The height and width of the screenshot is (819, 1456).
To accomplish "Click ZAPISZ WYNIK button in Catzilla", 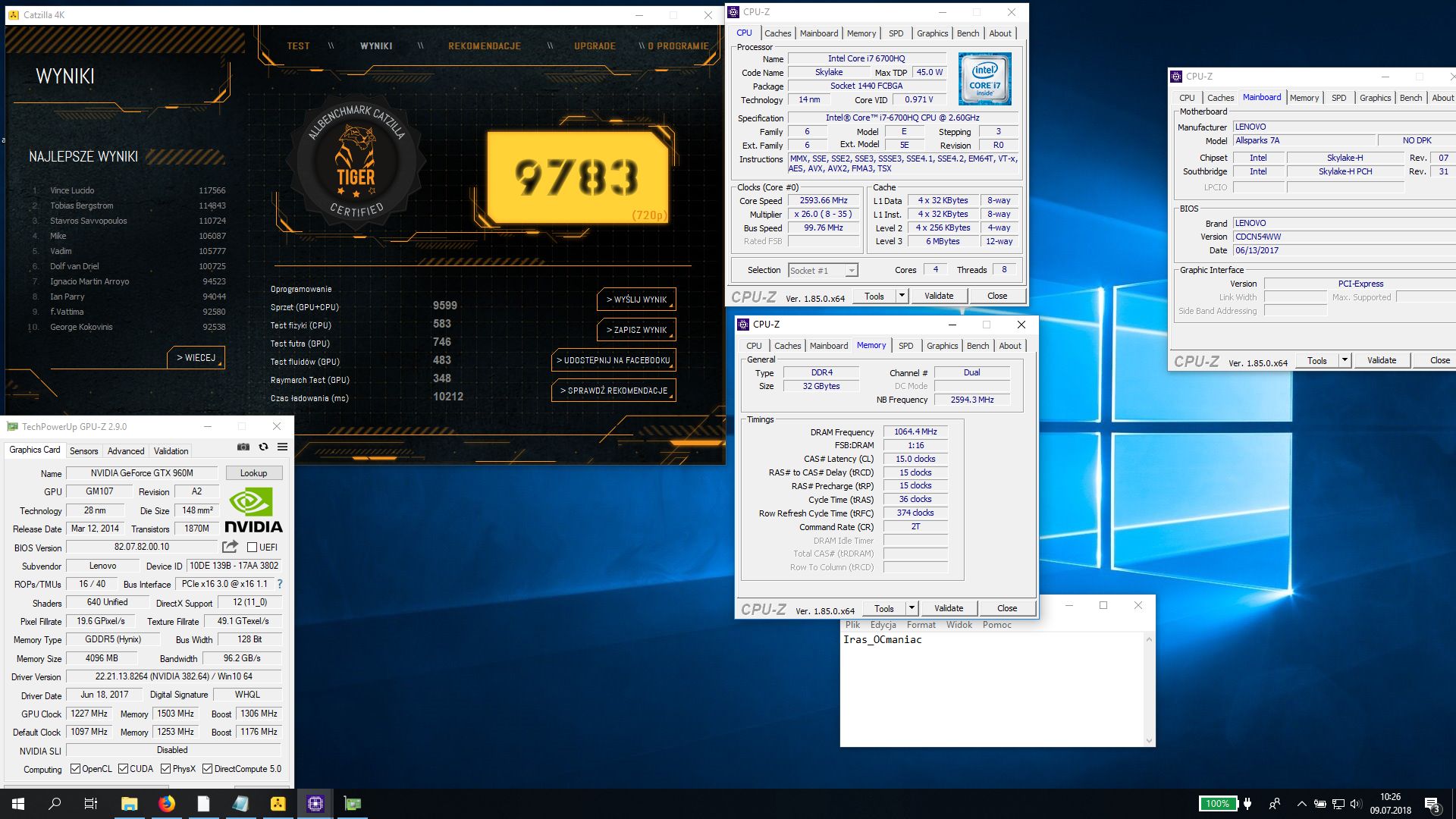I will click(x=636, y=330).
